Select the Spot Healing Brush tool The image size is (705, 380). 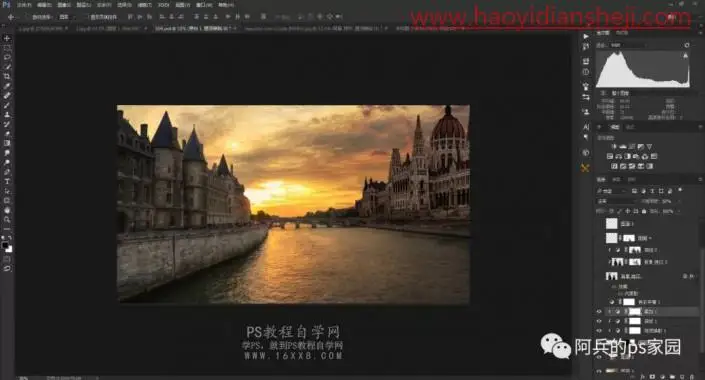pyautogui.click(x=7, y=95)
